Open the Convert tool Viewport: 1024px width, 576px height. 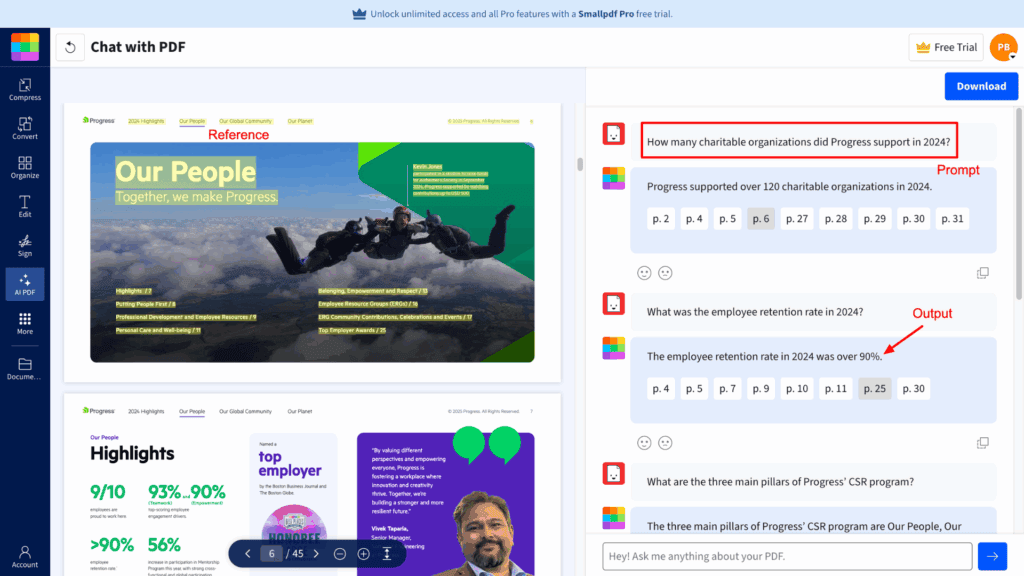(x=25, y=127)
